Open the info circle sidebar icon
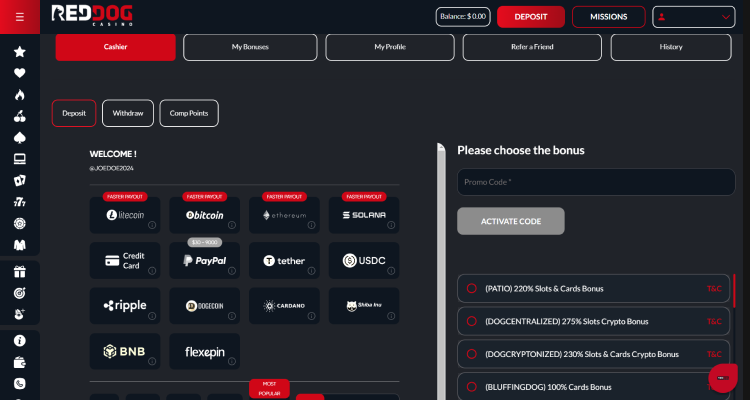750x400 pixels. (20, 341)
